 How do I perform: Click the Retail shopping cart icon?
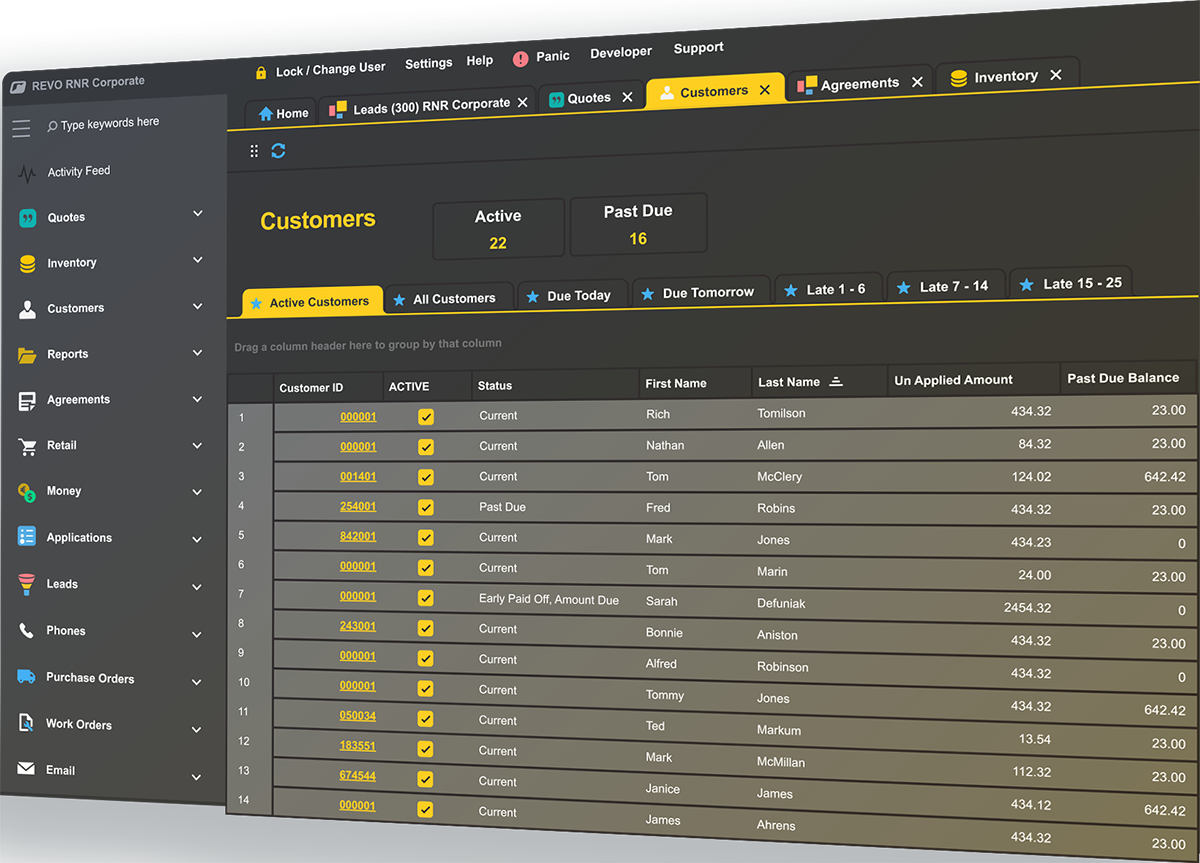27,447
